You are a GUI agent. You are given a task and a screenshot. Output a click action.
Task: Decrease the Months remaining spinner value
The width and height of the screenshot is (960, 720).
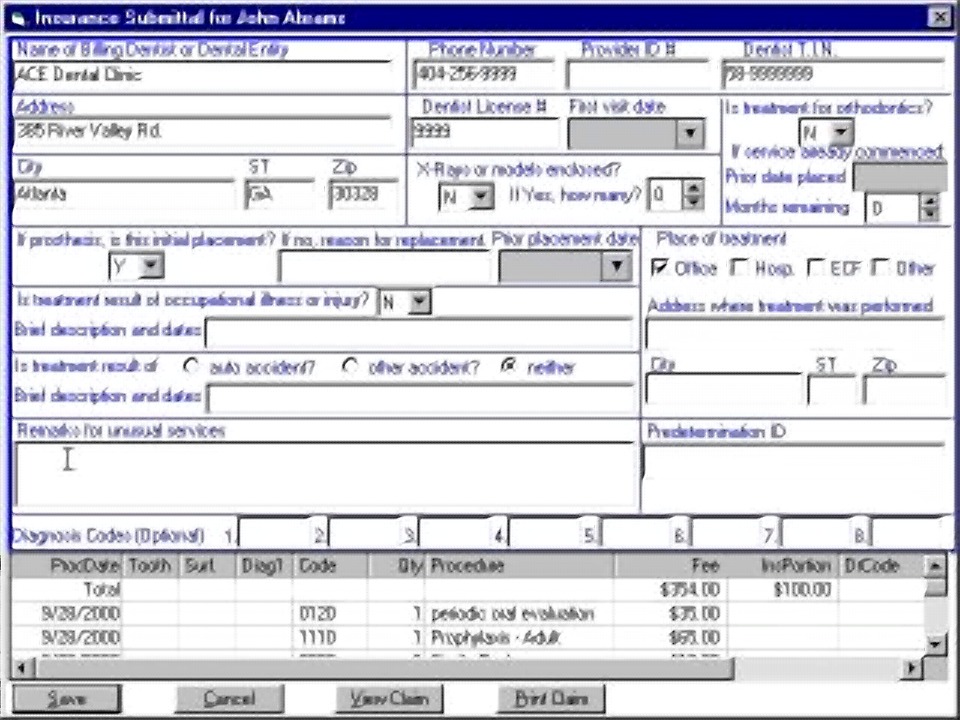pos(930,214)
